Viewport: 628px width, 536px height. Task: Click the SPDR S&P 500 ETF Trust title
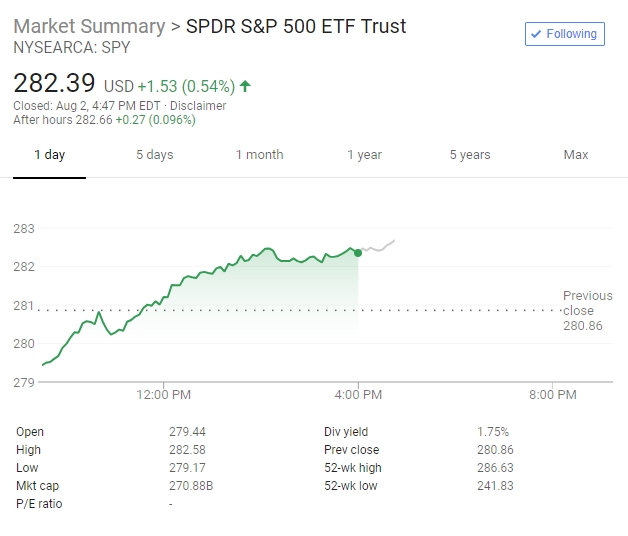point(296,26)
